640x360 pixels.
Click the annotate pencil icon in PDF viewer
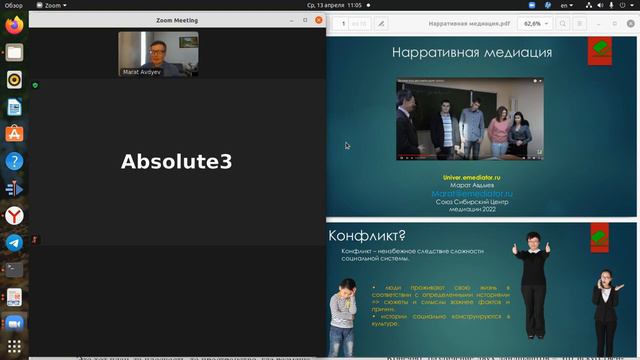pos(381,24)
